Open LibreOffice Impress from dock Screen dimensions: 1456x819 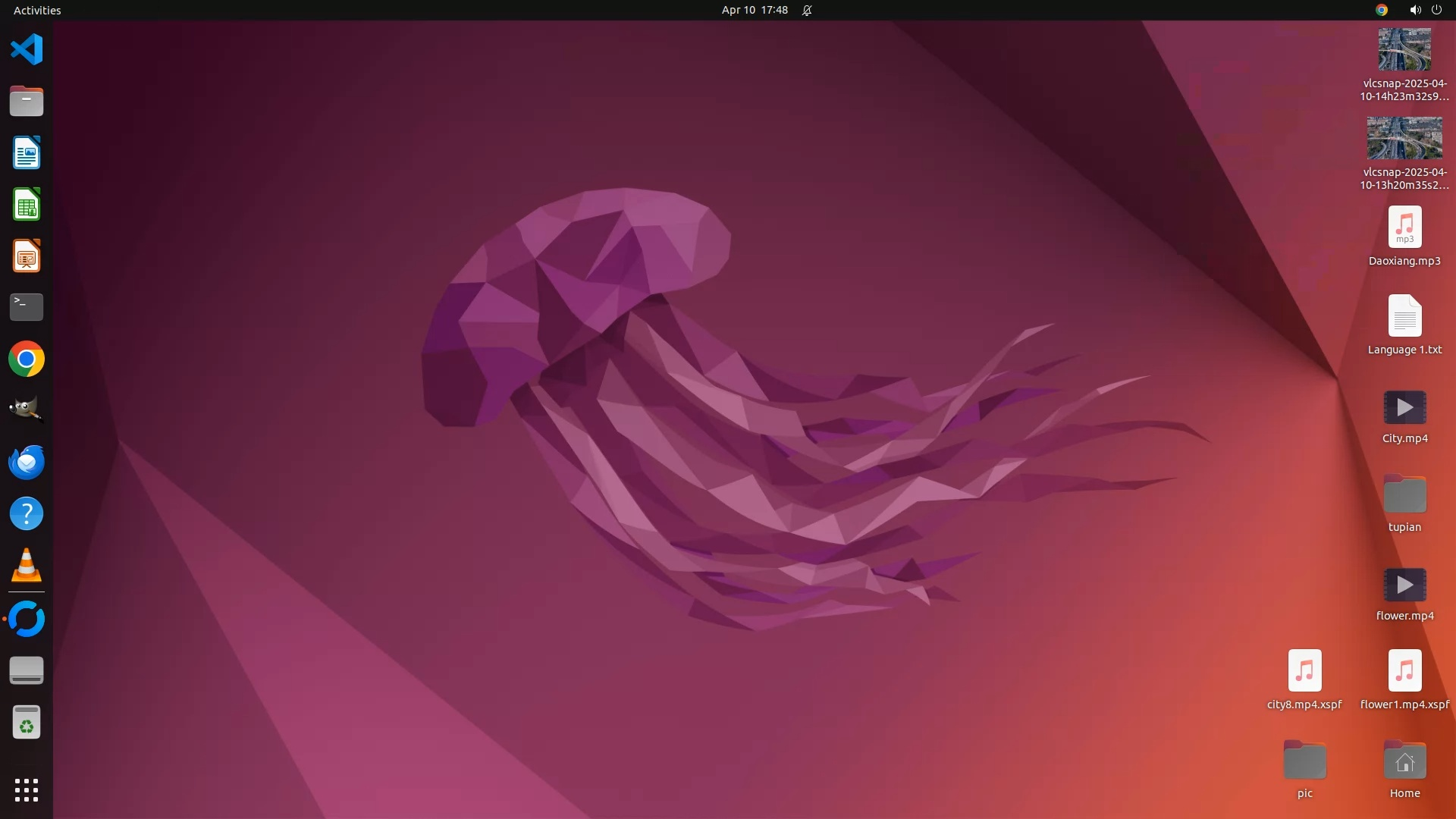pos(27,256)
